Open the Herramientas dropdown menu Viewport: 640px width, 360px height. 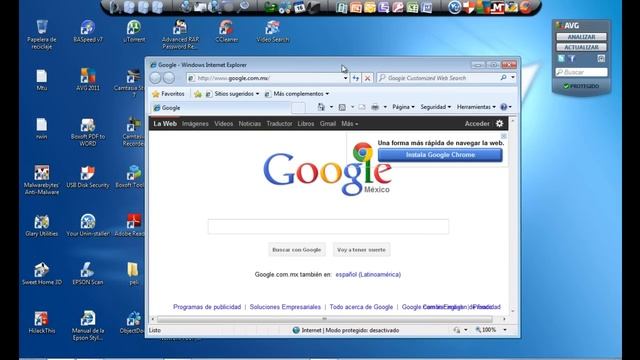(476, 107)
